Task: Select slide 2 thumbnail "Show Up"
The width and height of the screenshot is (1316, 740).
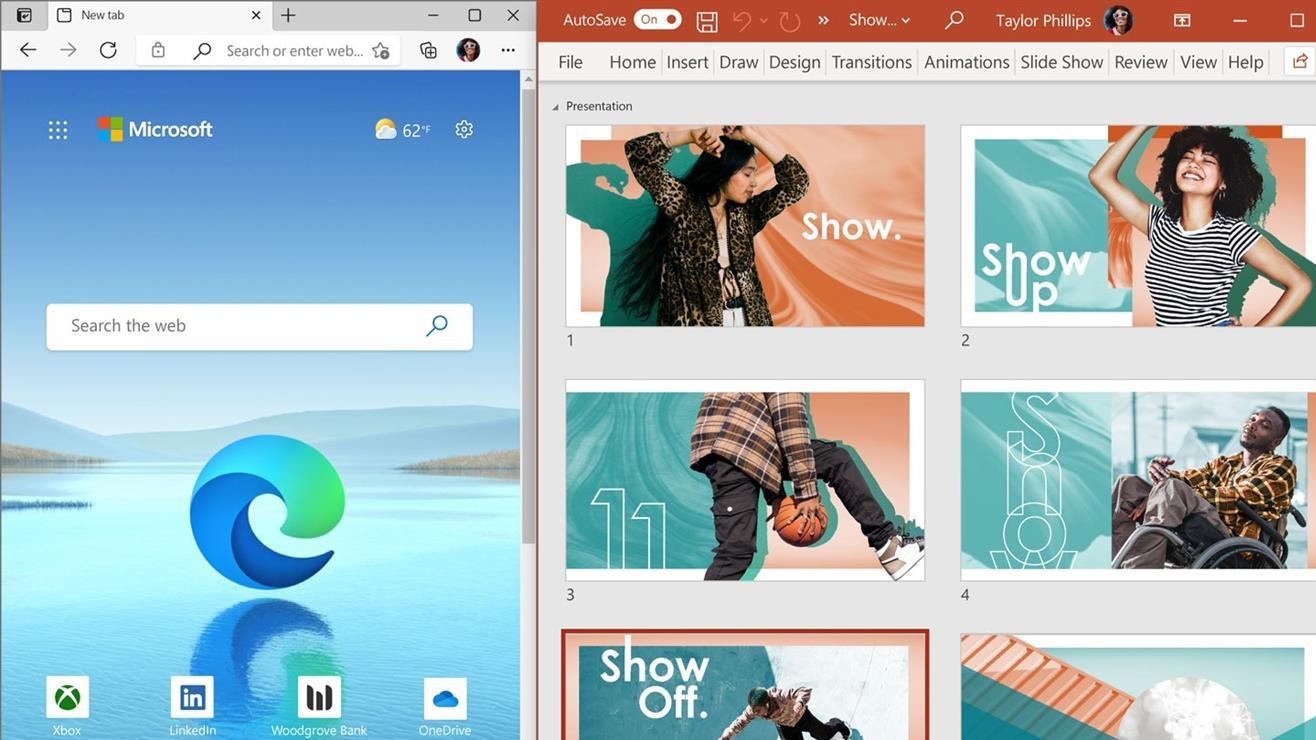Action: 1138,226
